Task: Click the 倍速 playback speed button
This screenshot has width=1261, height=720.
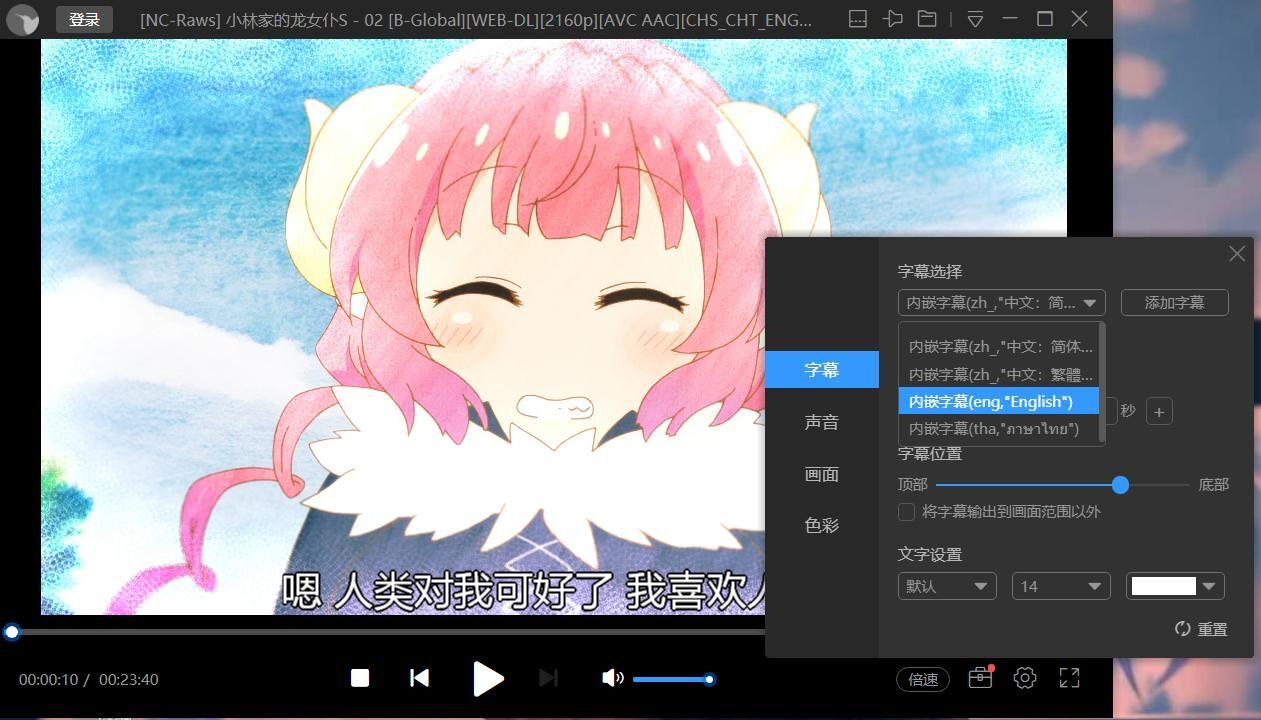Action: coord(922,679)
